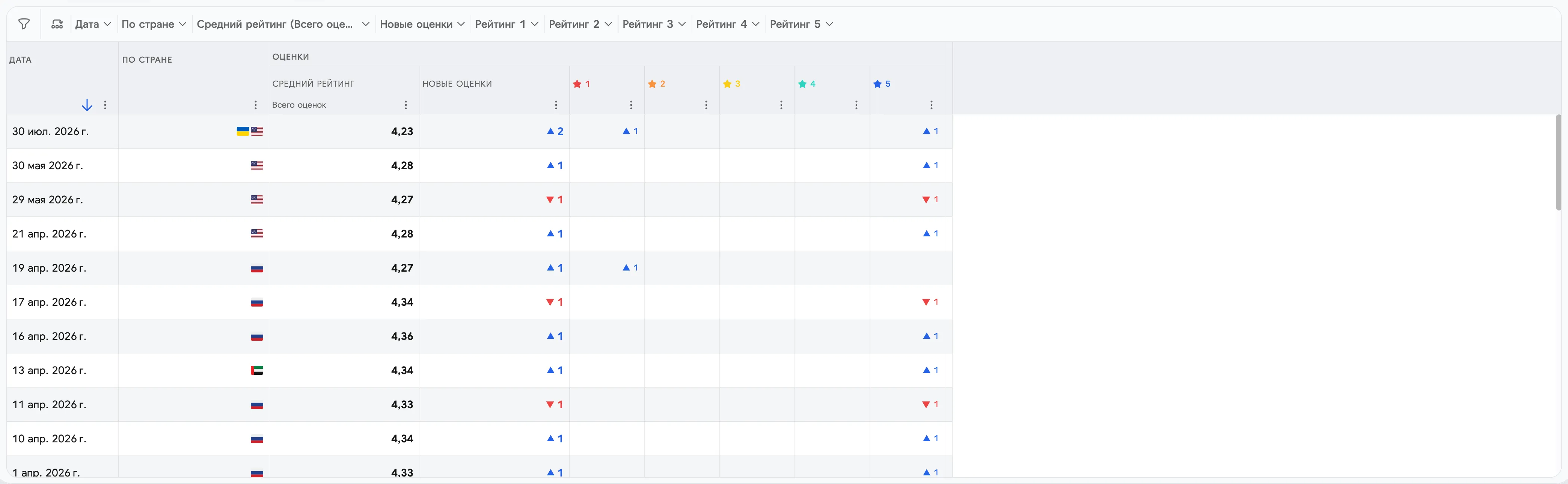The width and height of the screenshot is (1568, 484).
Task: Expand the Рейтинг 3 dropdown
Action: pyautogui.click(x=654, y=24)
